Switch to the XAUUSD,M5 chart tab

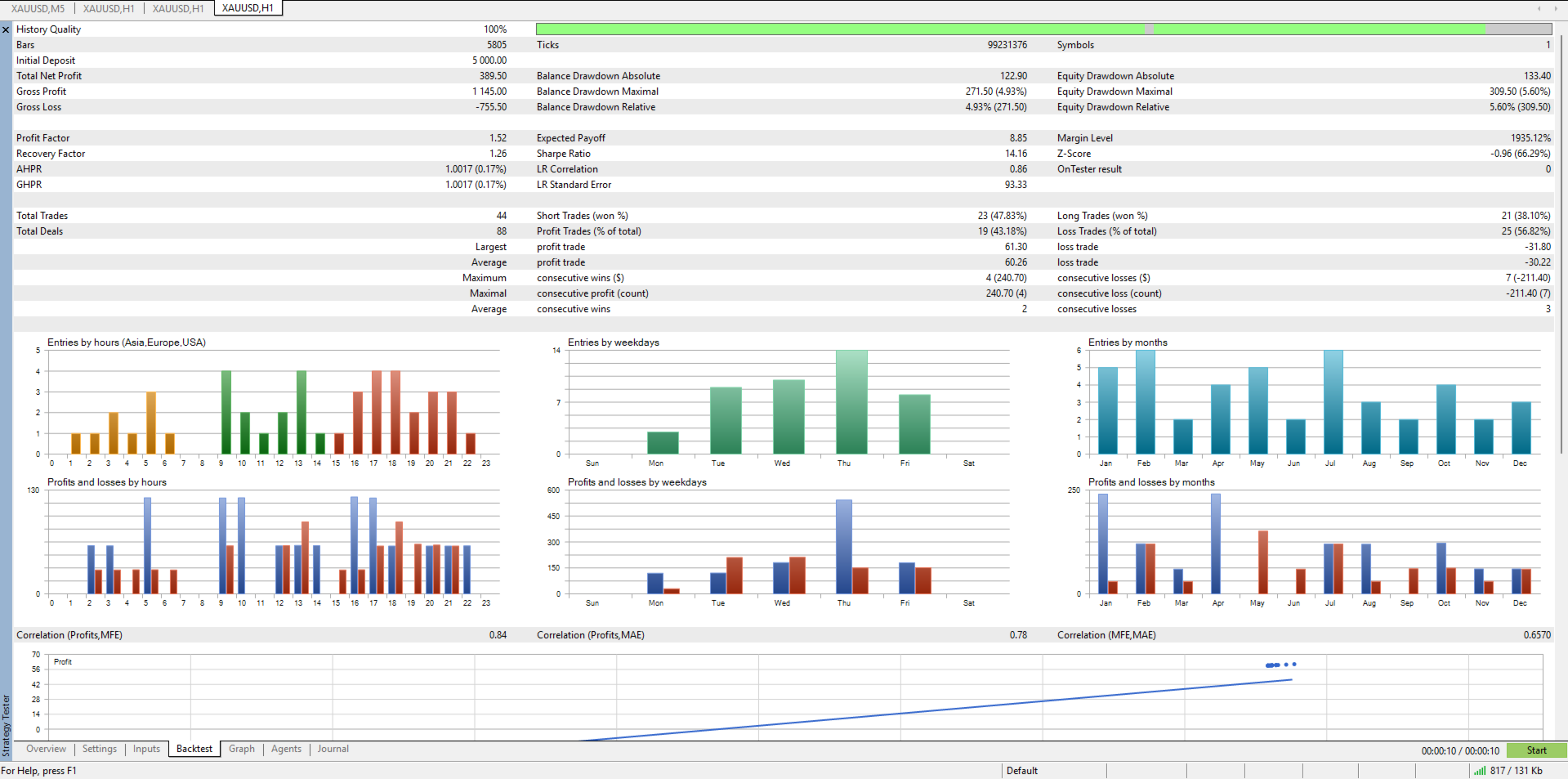[x=38, y=8]
